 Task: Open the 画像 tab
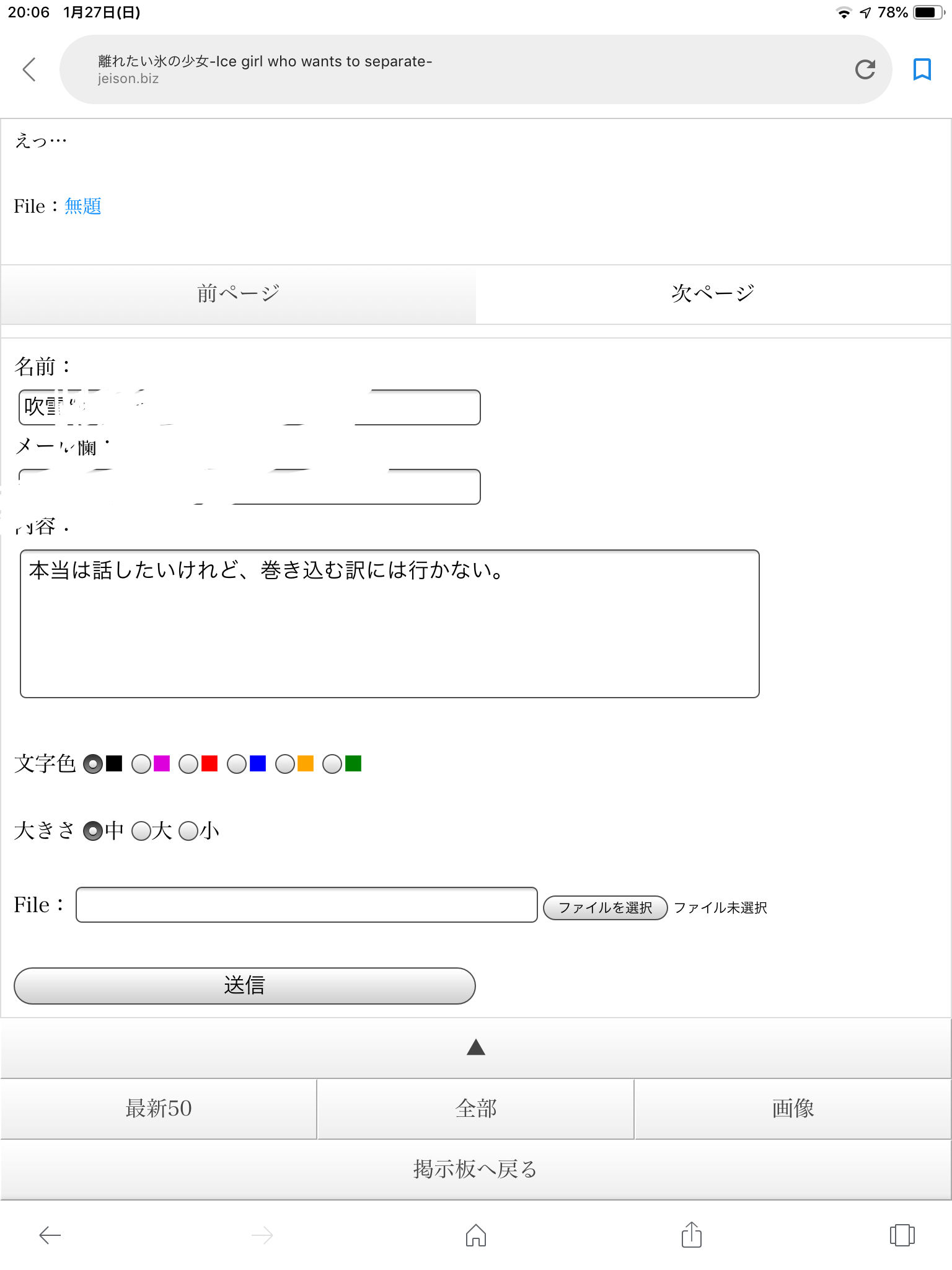(x=793, y=1108)
